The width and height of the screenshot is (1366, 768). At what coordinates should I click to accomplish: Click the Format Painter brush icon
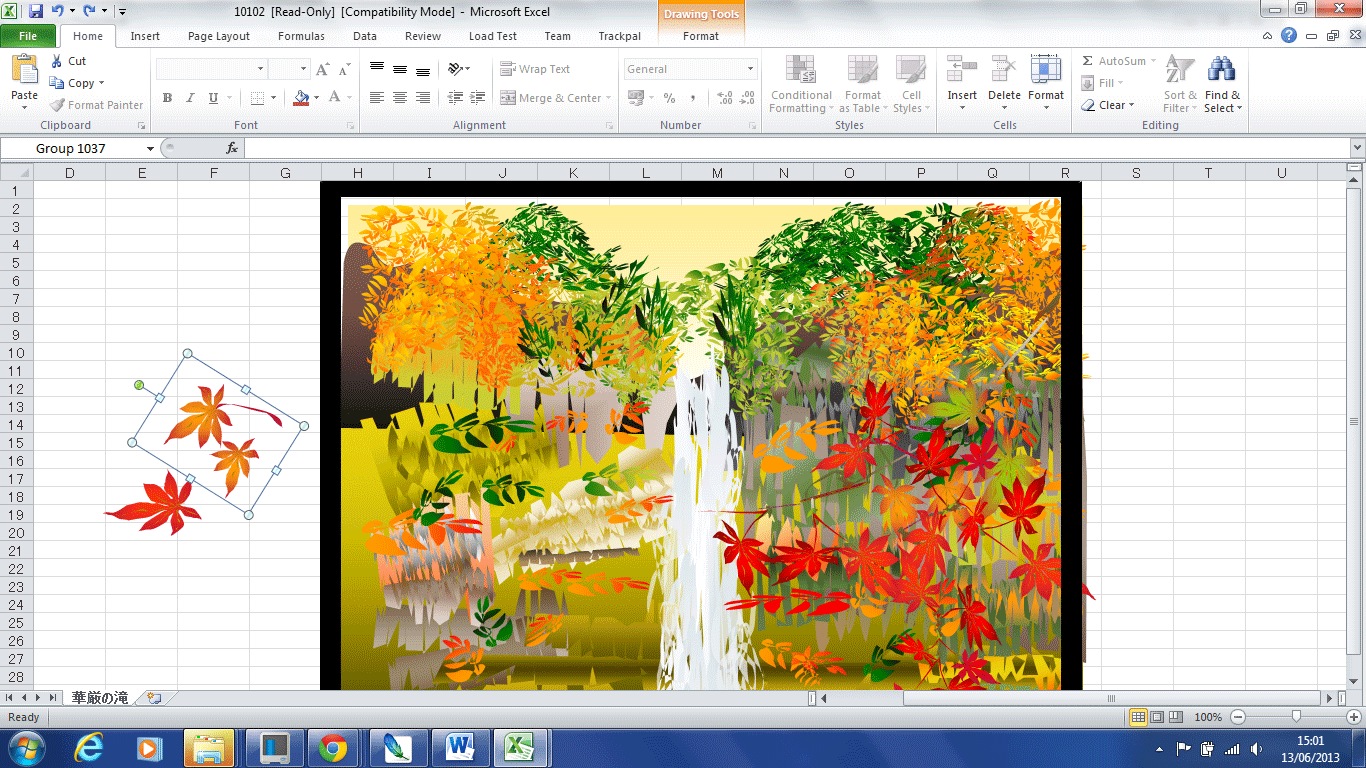pos(58,105)
